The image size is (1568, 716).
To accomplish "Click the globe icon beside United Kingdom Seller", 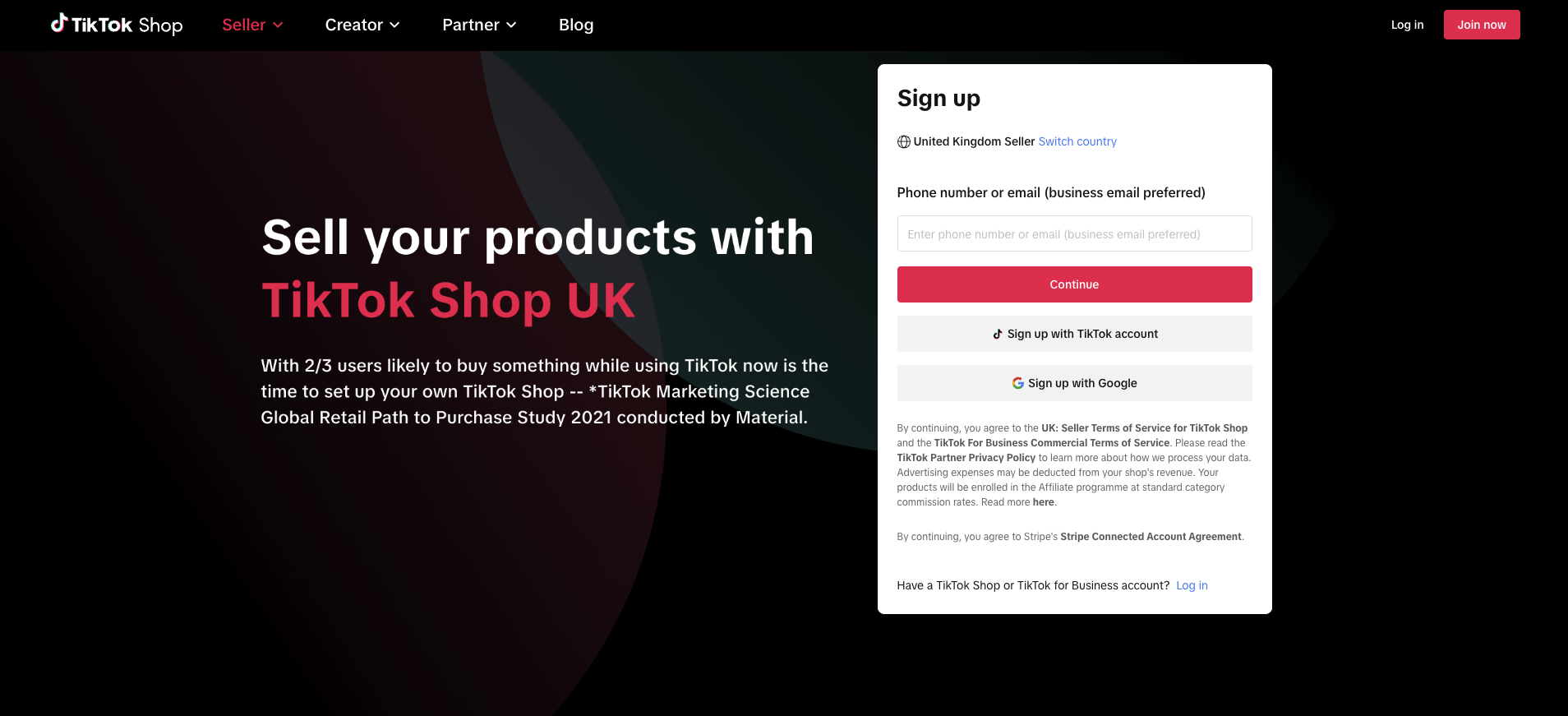I will pyautogui.click(x=903, y=141).
